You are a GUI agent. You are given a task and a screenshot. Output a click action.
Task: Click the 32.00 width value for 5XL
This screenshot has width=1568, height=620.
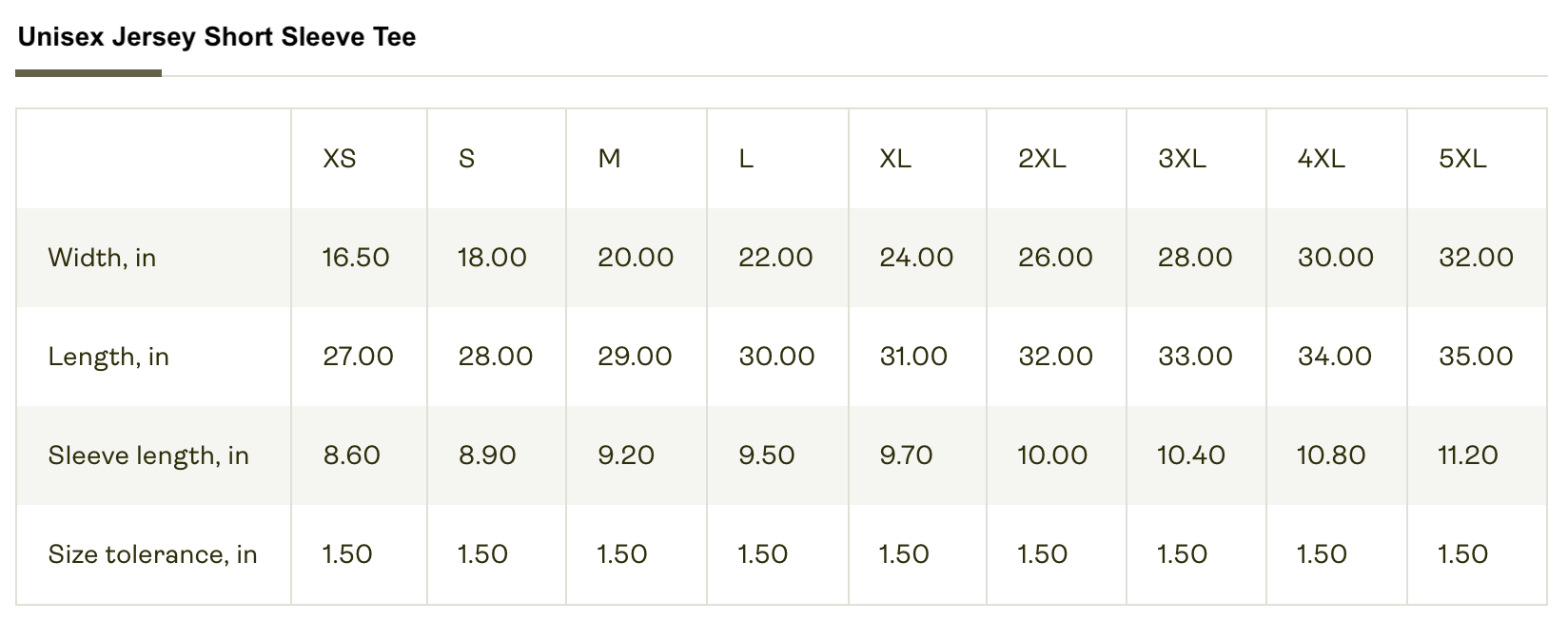[x=1476, y=258]
